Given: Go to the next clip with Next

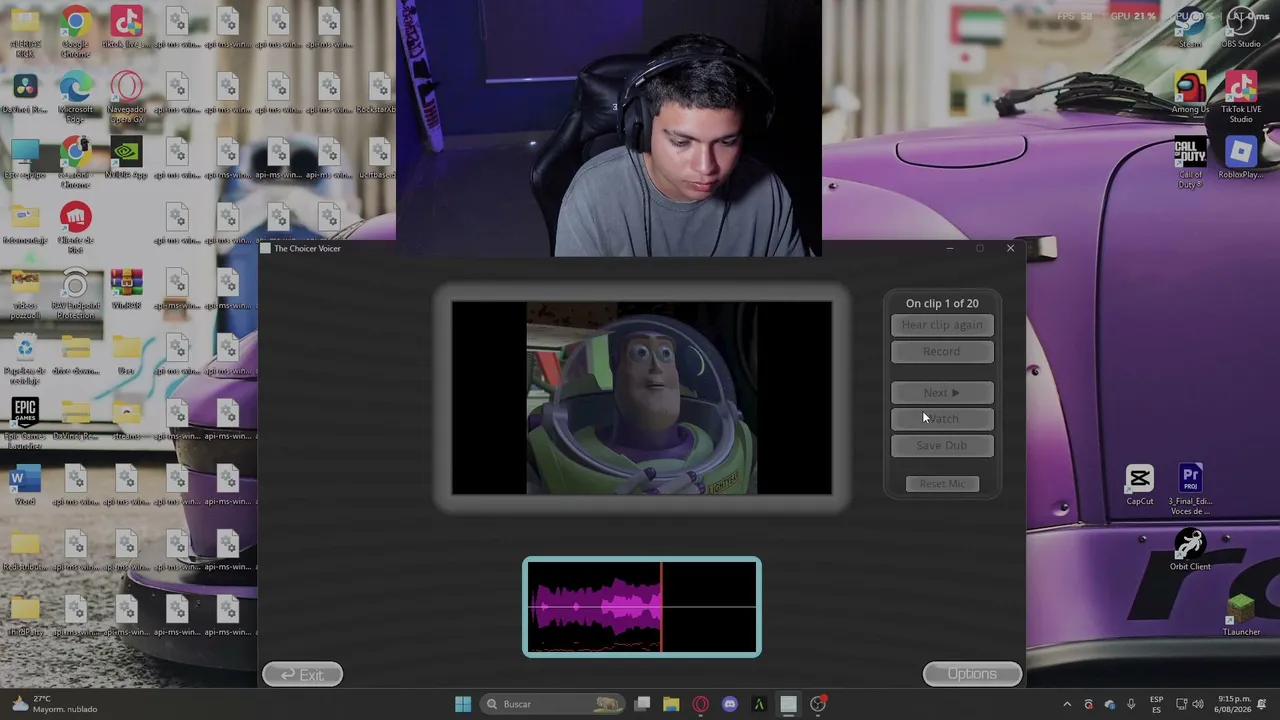Looking at the screenshot, I should click(x=942, y=393).
